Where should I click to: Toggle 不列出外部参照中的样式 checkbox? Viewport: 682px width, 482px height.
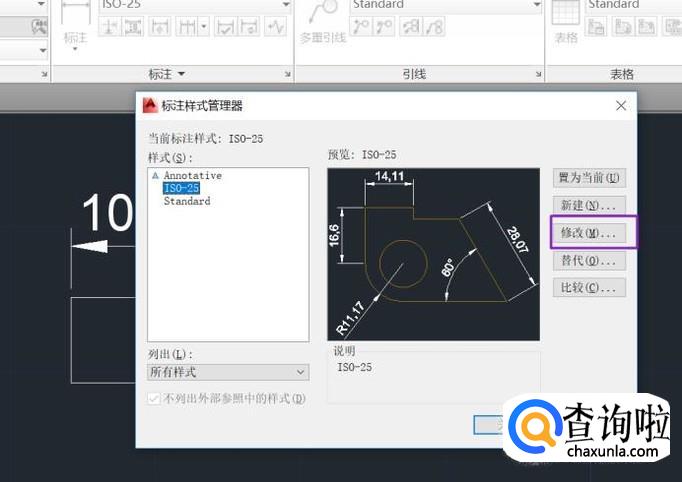154,398
